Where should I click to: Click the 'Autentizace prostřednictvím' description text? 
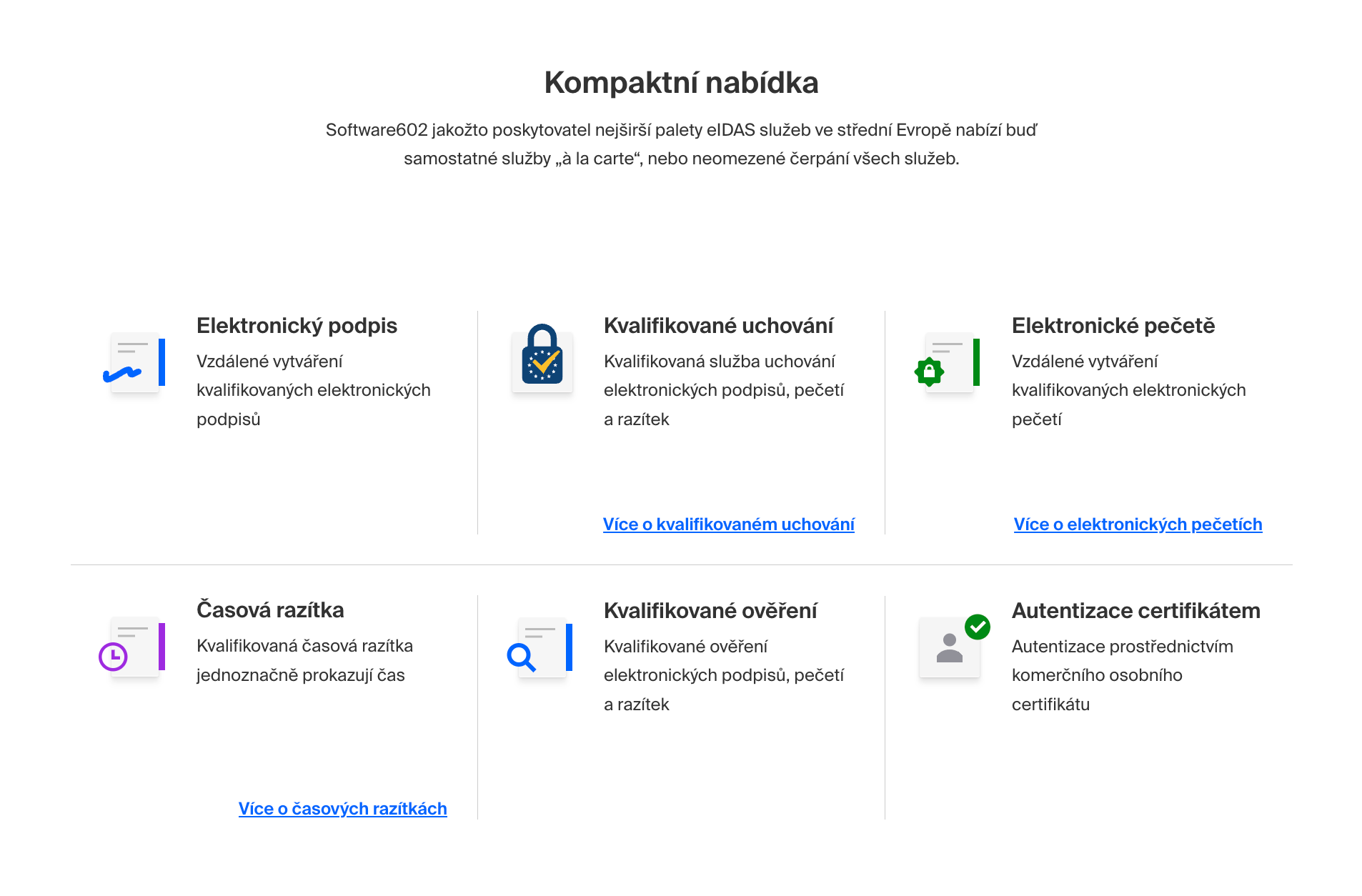(1122, 675)
